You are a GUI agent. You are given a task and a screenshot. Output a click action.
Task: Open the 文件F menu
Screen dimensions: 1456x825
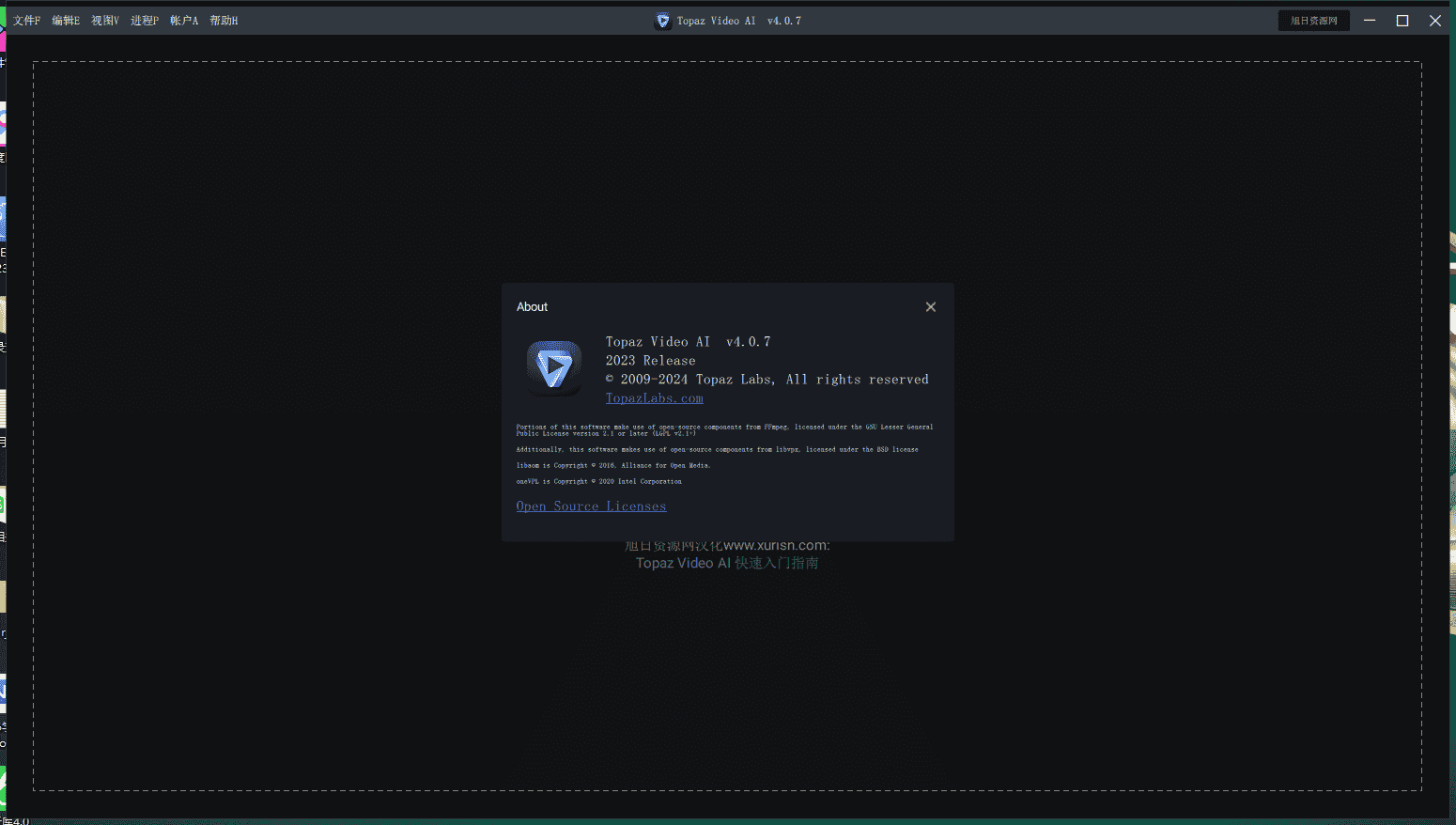tap(26, 21)
